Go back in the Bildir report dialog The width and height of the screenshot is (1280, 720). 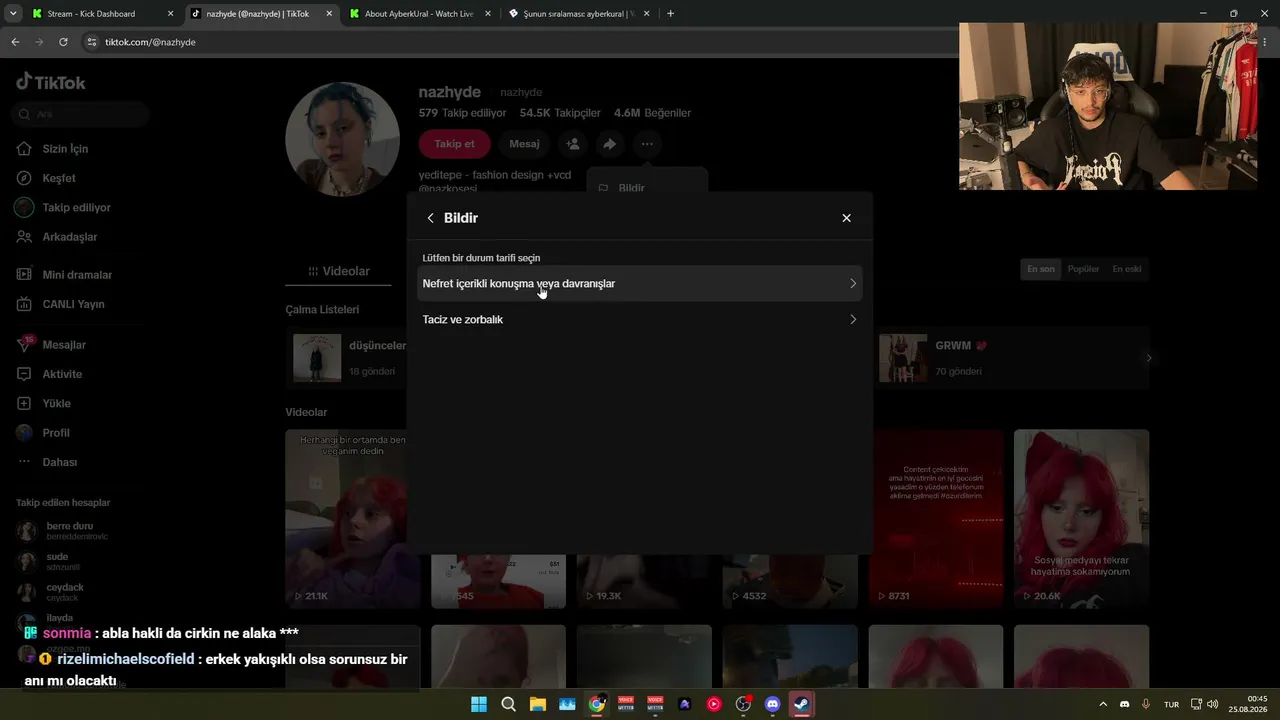431,218
